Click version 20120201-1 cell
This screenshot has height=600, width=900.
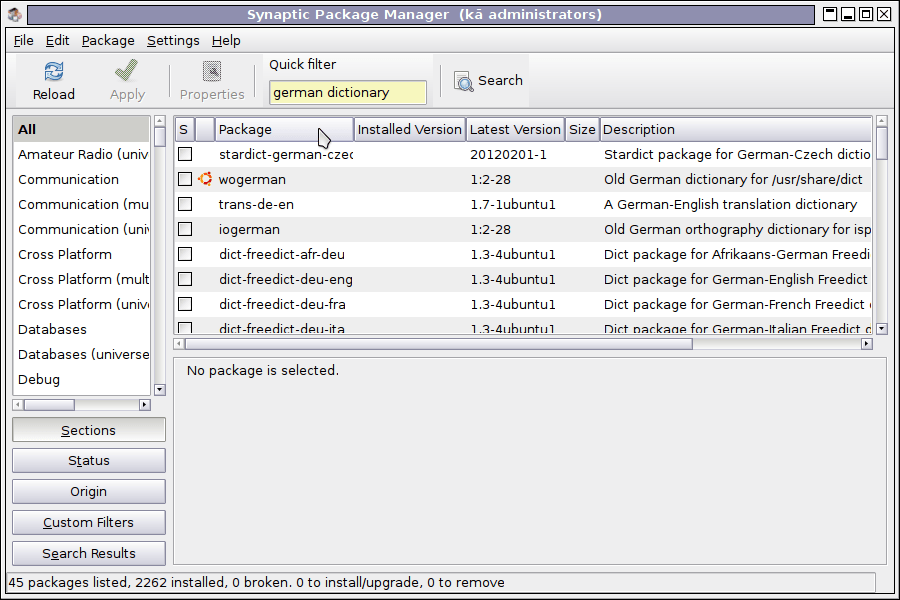[508, 154]
